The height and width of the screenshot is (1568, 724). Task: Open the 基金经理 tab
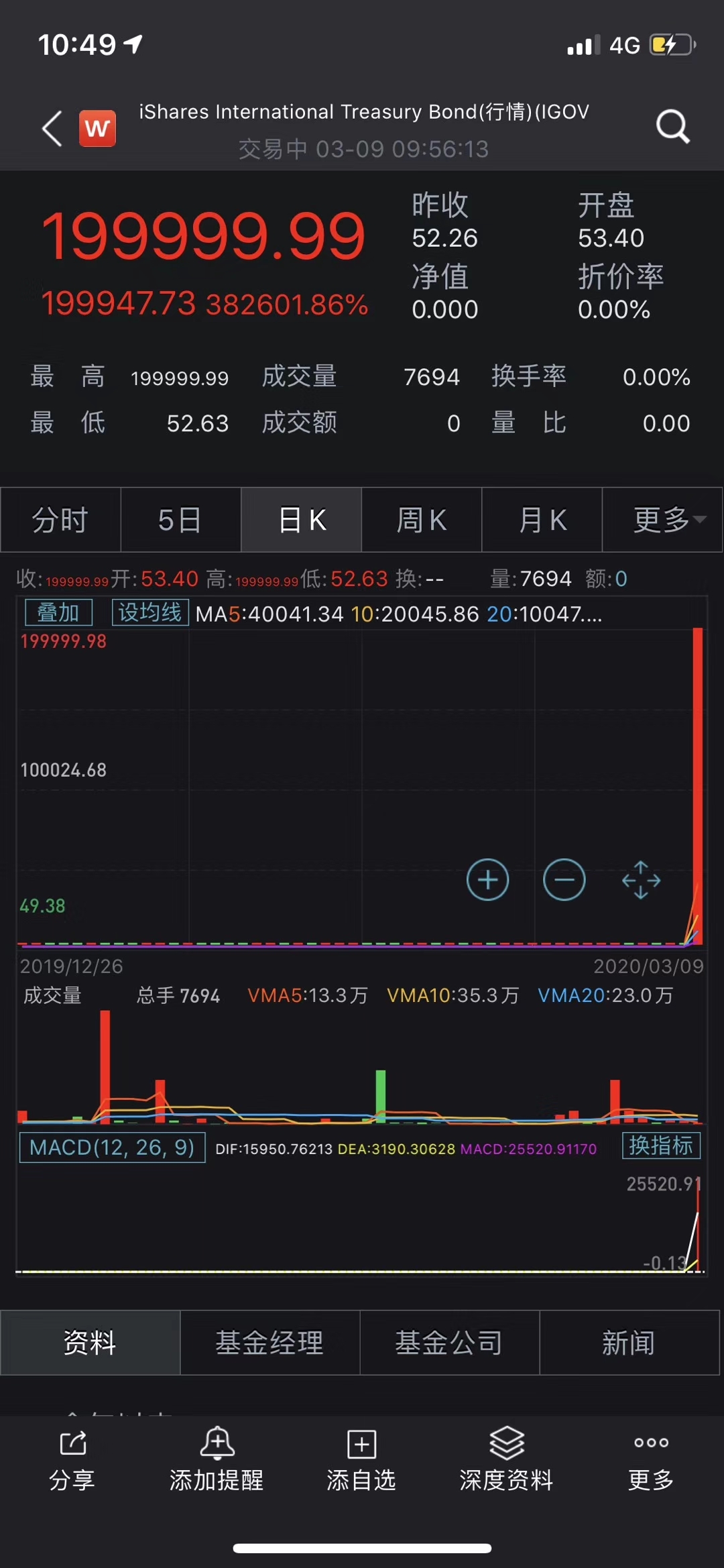[270, 1343]
